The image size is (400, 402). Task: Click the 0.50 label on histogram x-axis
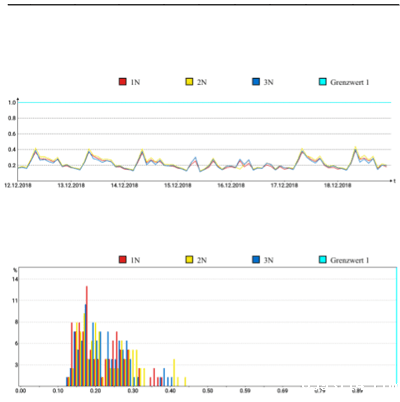[208, 391]
